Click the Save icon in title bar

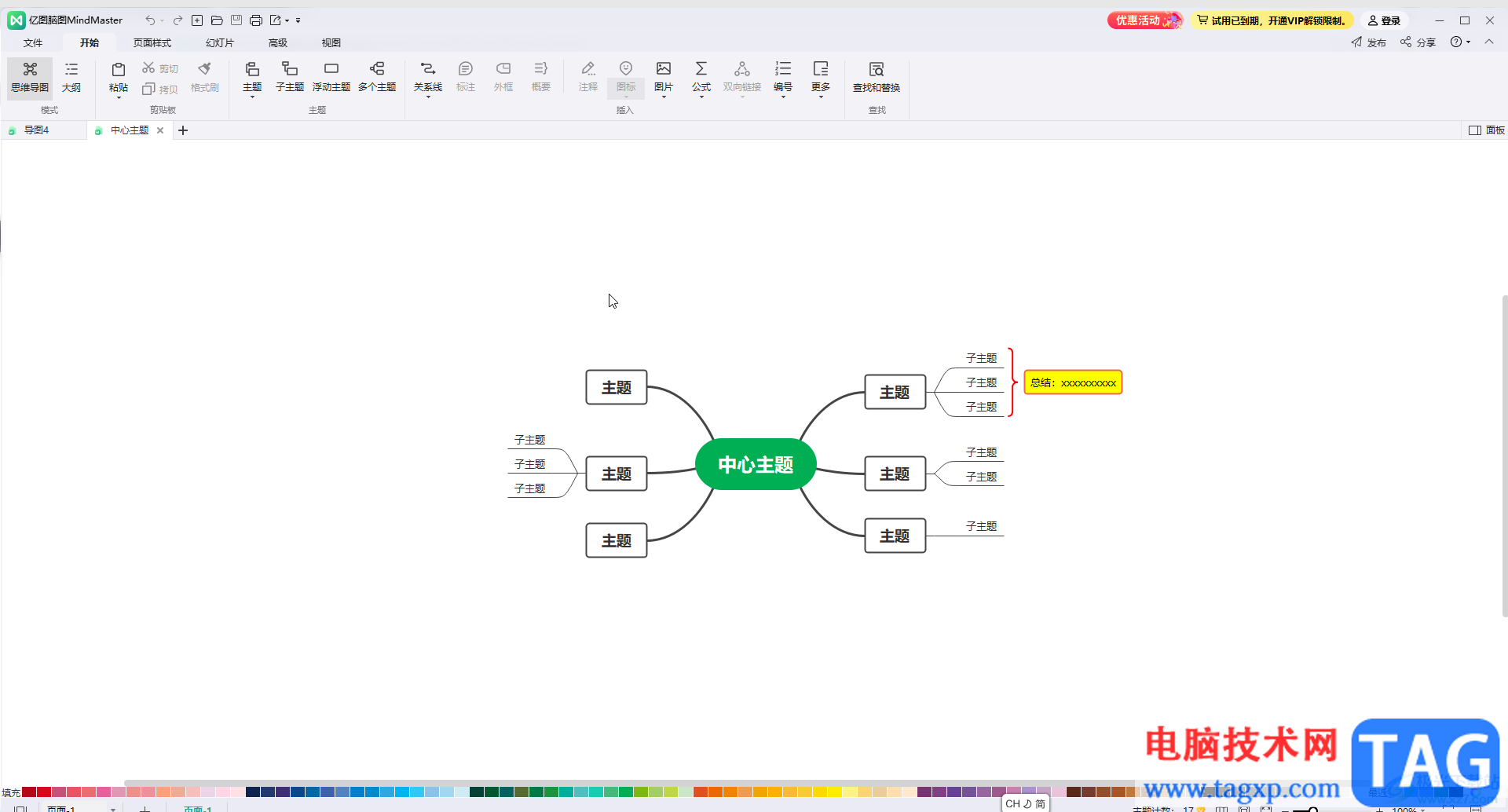pyautogui.click(x=236, y=20)
